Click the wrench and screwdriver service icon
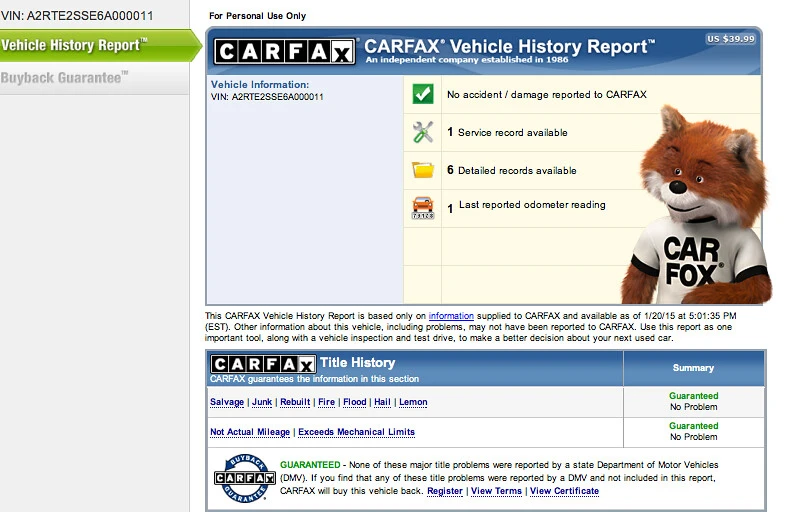Screen dimensions: 793x512 coord(423,132)
